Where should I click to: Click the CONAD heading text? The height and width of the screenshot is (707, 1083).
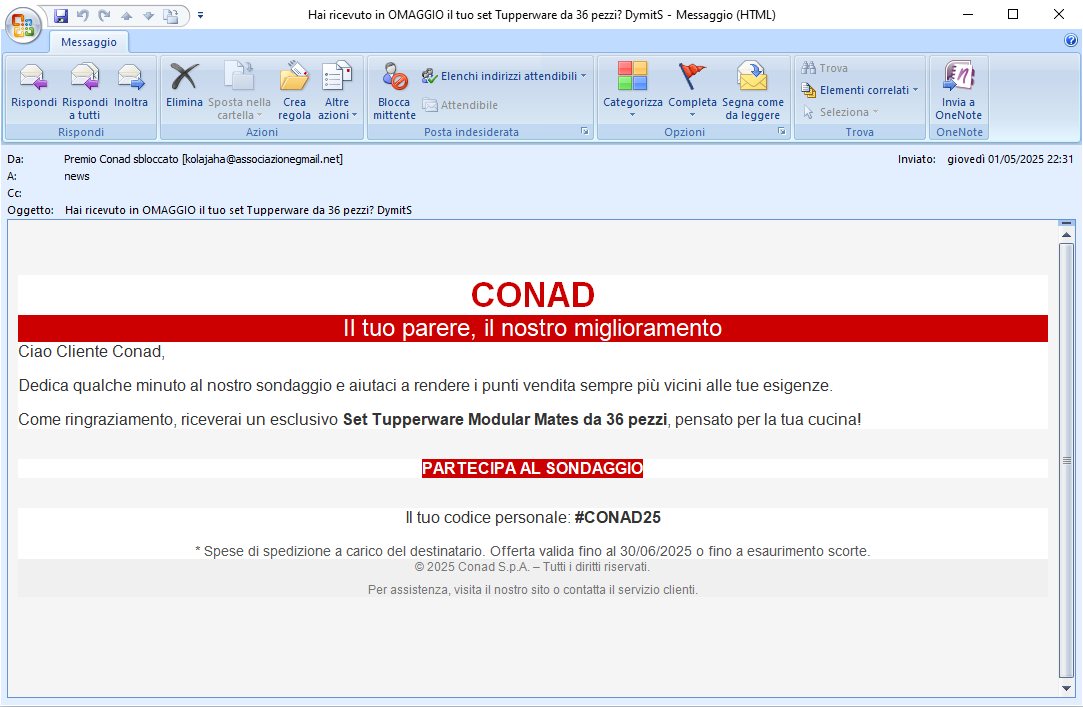[x=533, y=296]
